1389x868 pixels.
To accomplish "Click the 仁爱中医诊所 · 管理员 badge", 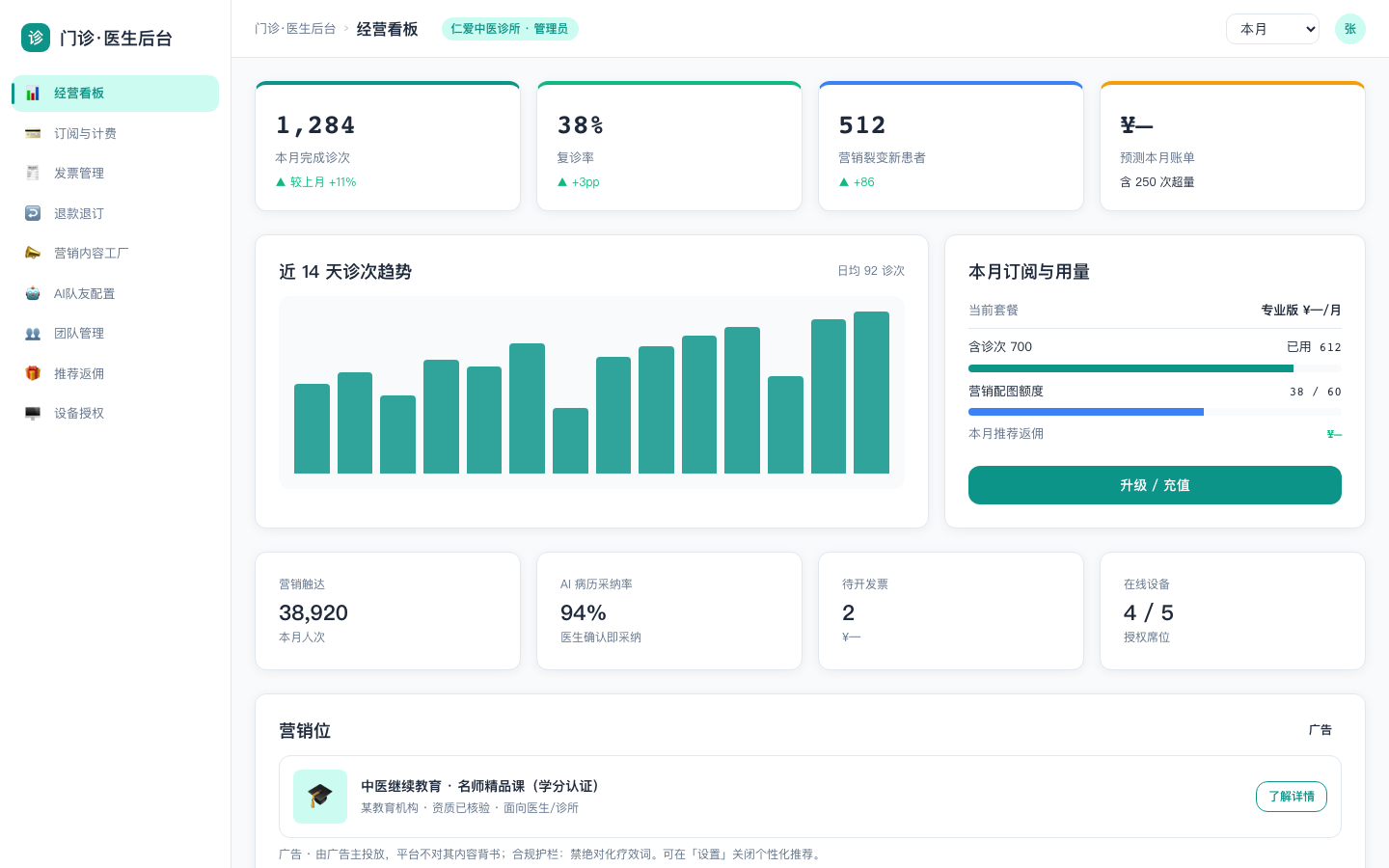I will point(510,29).
